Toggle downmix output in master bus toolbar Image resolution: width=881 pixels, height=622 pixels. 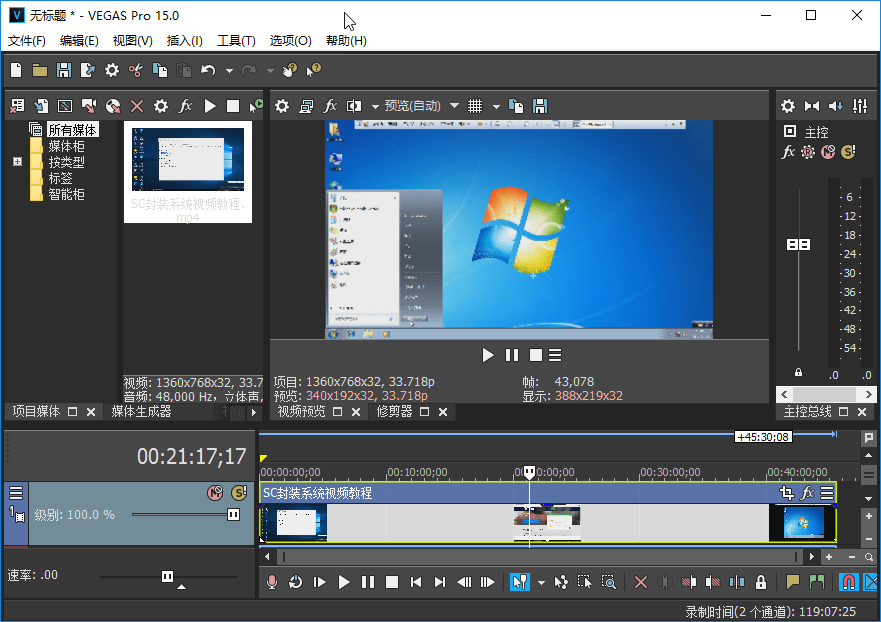[812, 106]
